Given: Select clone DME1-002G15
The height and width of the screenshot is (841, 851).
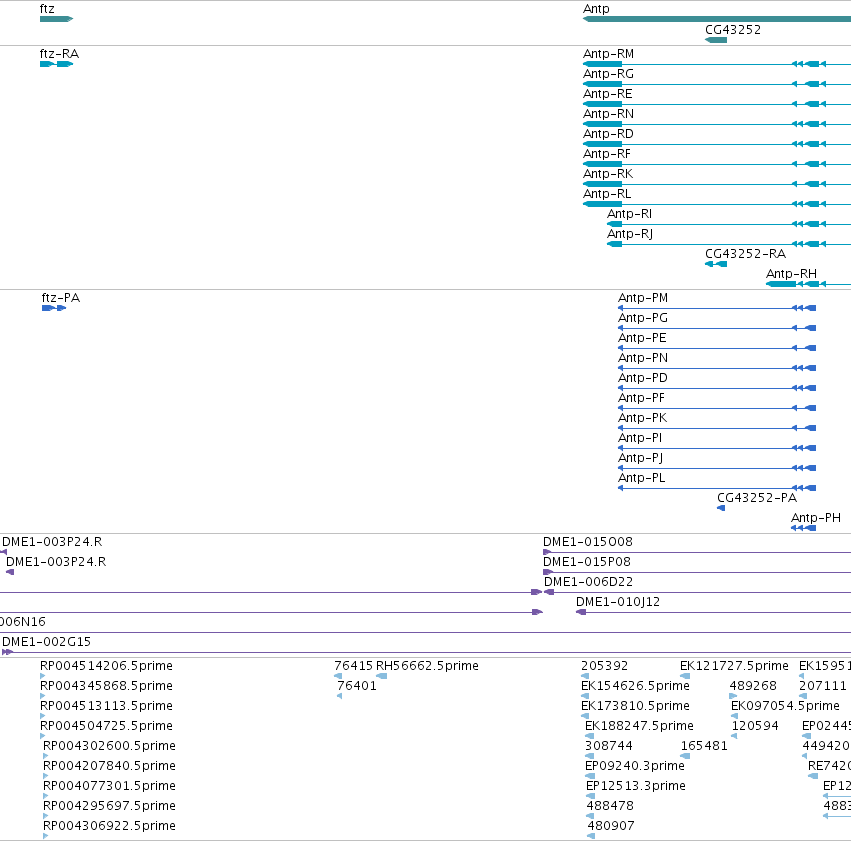Looking at the screenshot, I should tap(47, 642).
